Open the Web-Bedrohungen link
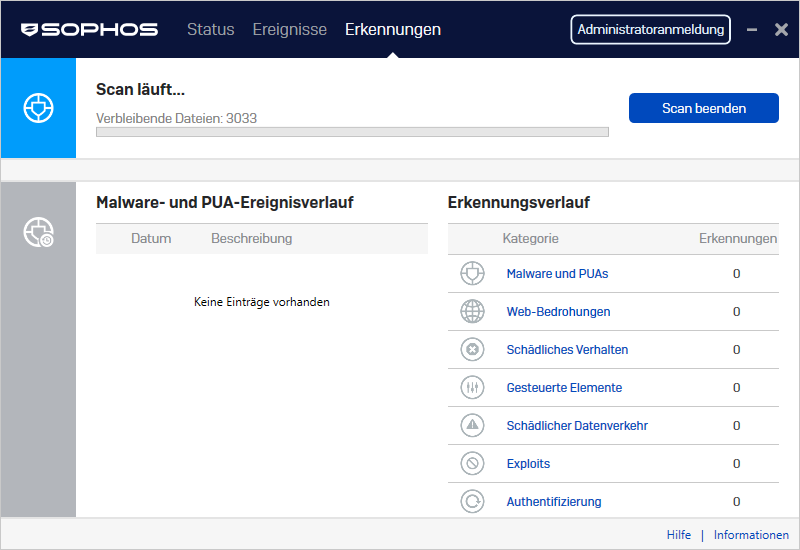The image size is (800, 550). [558, 311]
